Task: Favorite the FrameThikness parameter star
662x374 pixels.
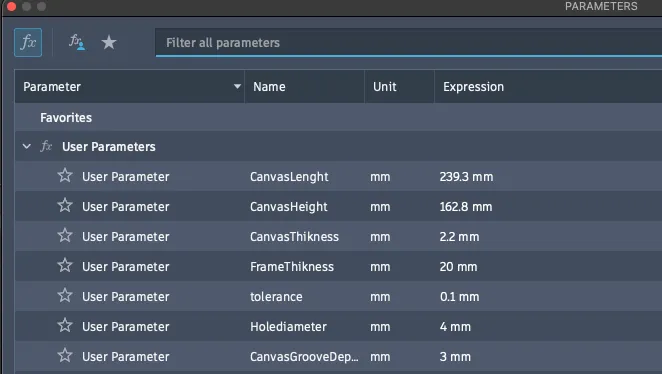Action: [x=65, y=265]
